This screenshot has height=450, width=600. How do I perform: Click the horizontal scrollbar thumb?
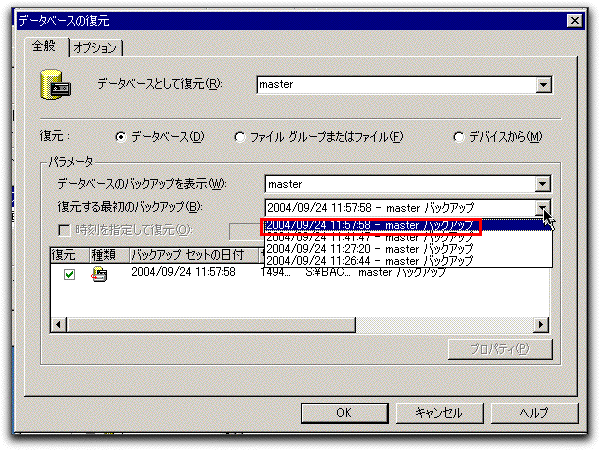click(x=211, y=325)
